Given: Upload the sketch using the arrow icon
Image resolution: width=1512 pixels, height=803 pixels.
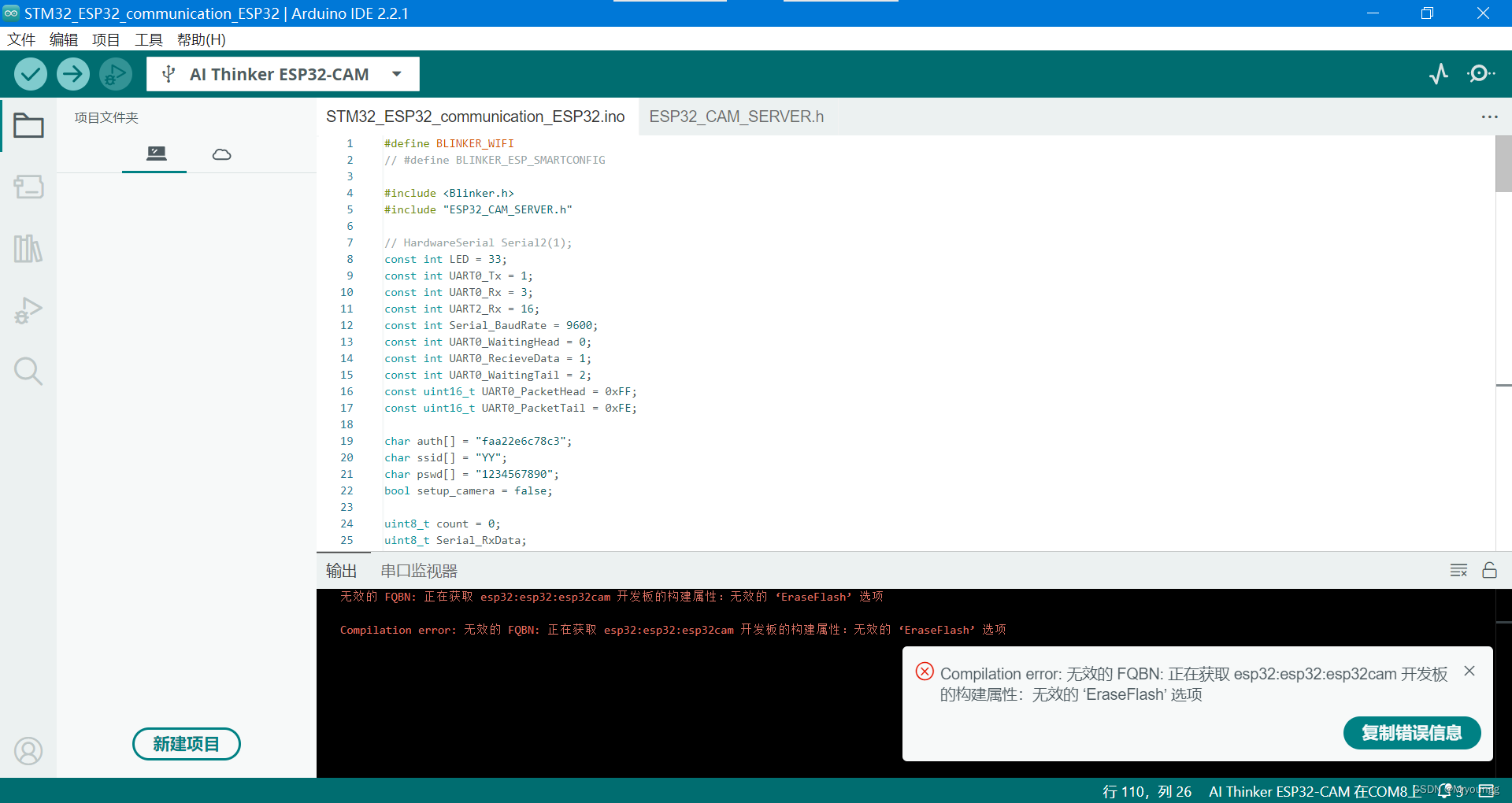Looking at the screenshot, I should (72, 73).
